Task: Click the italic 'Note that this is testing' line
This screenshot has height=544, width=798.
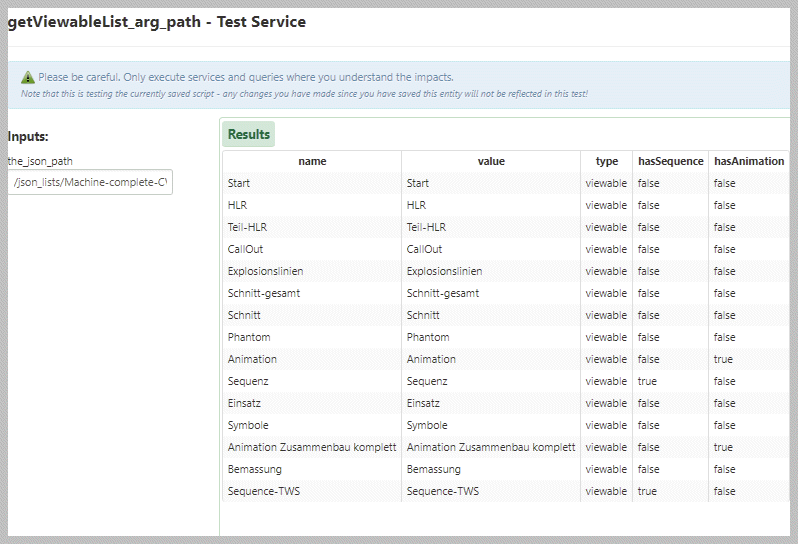Action: pyautogui.click(x=304, y=94)
